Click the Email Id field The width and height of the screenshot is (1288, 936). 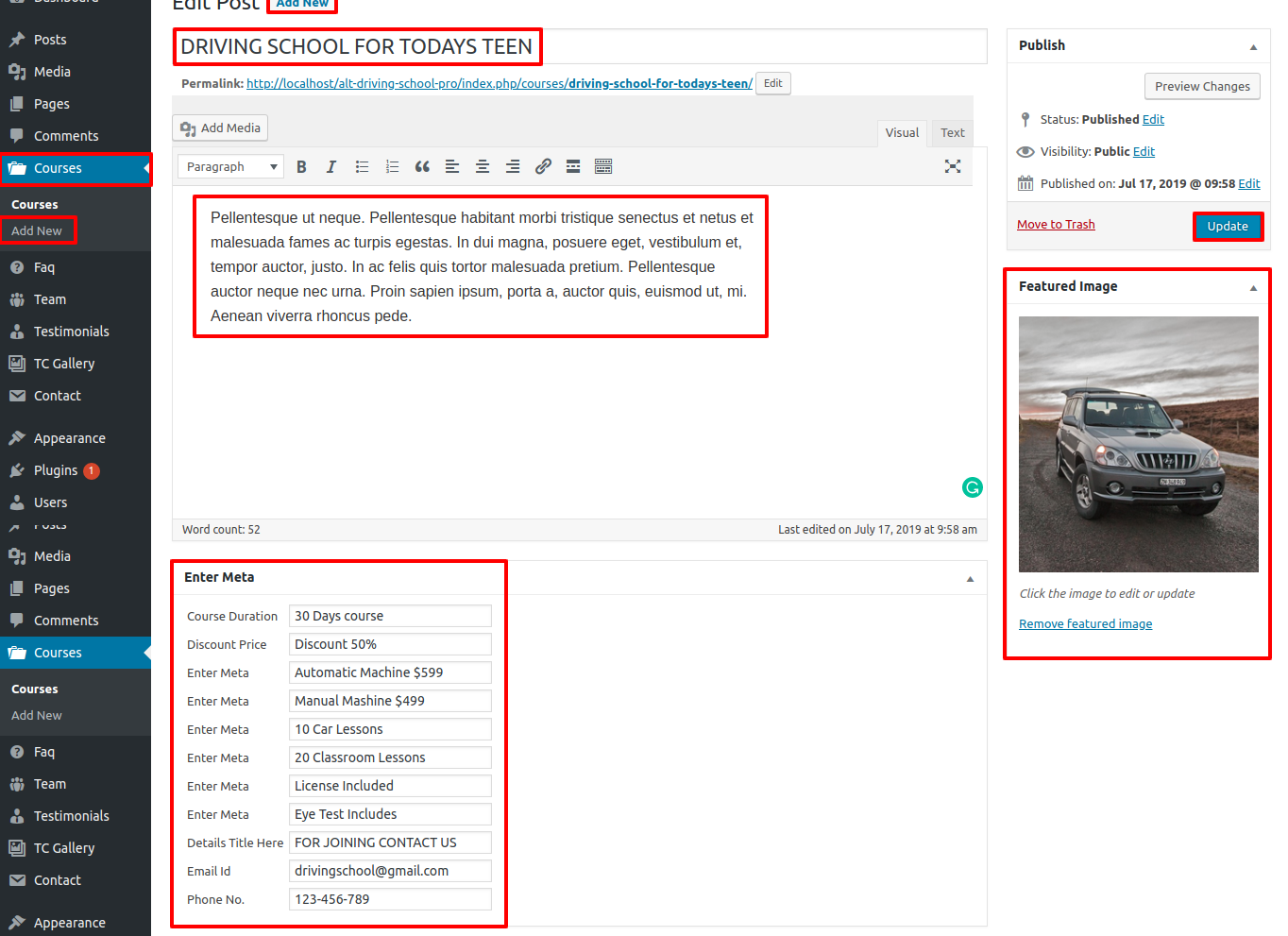click(x=390, y=871)
